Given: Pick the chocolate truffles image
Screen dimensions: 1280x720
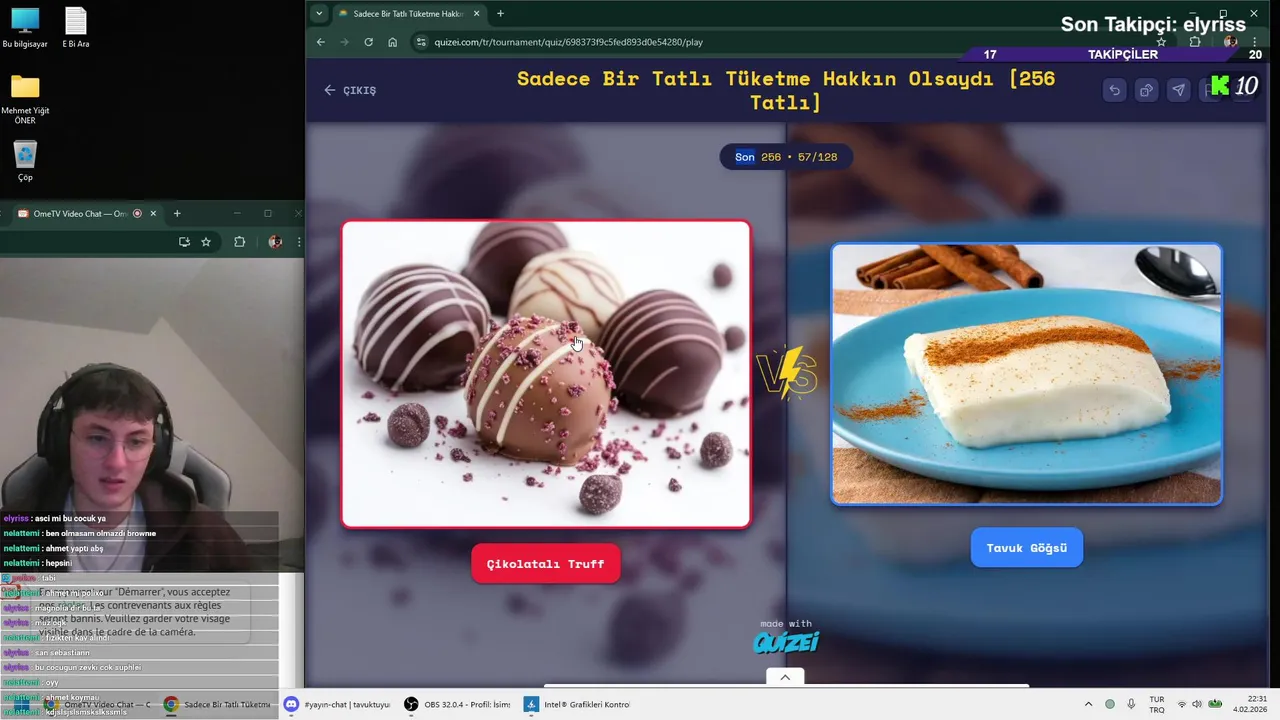Looking at the screenshot, I should tap(546, 374).
